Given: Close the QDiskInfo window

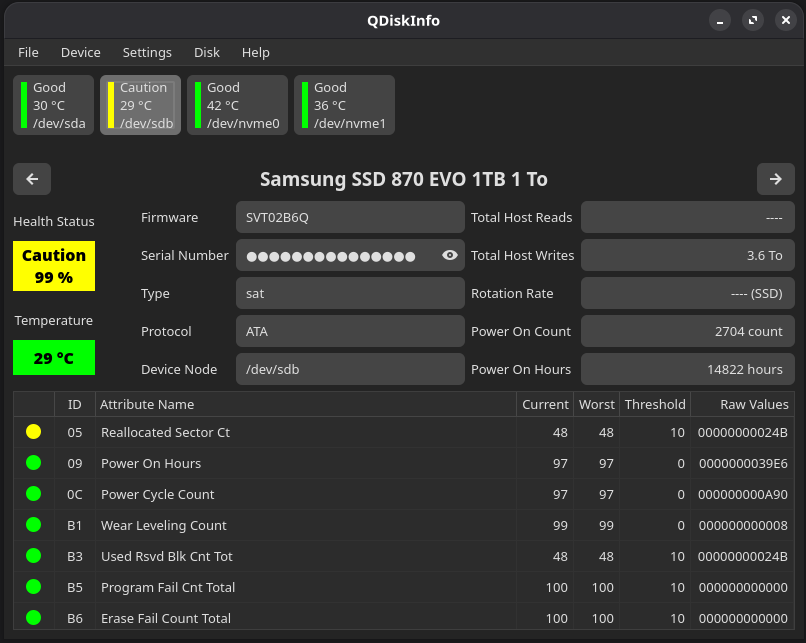Looking at the screenshot, I should coord(785,21).
